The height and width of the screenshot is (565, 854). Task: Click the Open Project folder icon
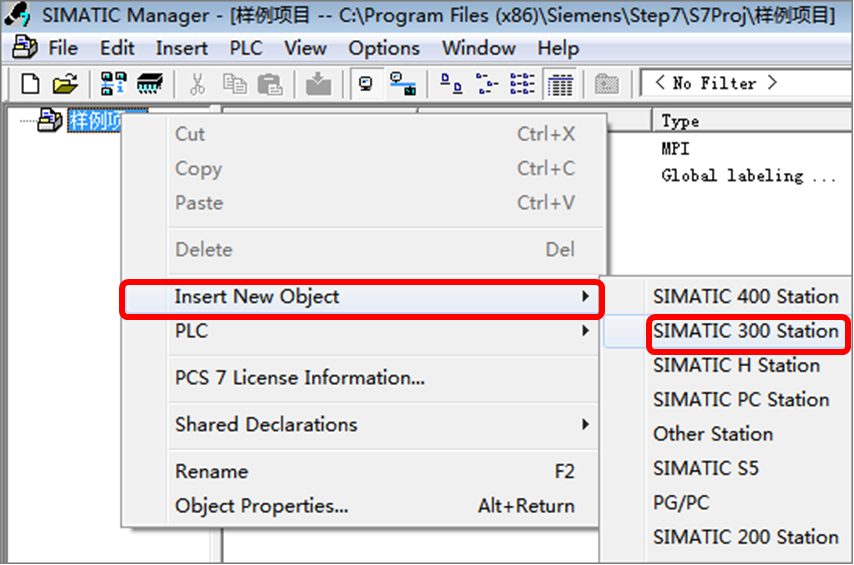click(65, 84)
